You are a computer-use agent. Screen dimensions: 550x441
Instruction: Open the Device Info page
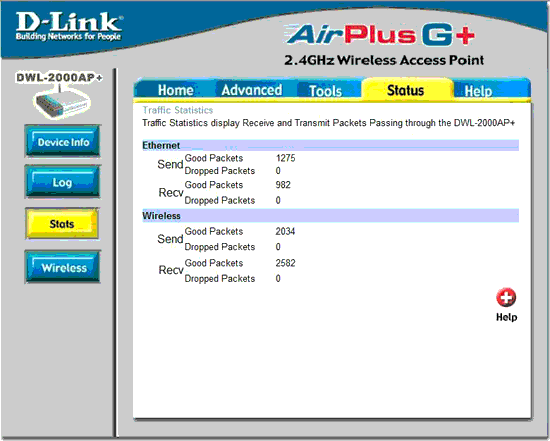coord(63,142)
